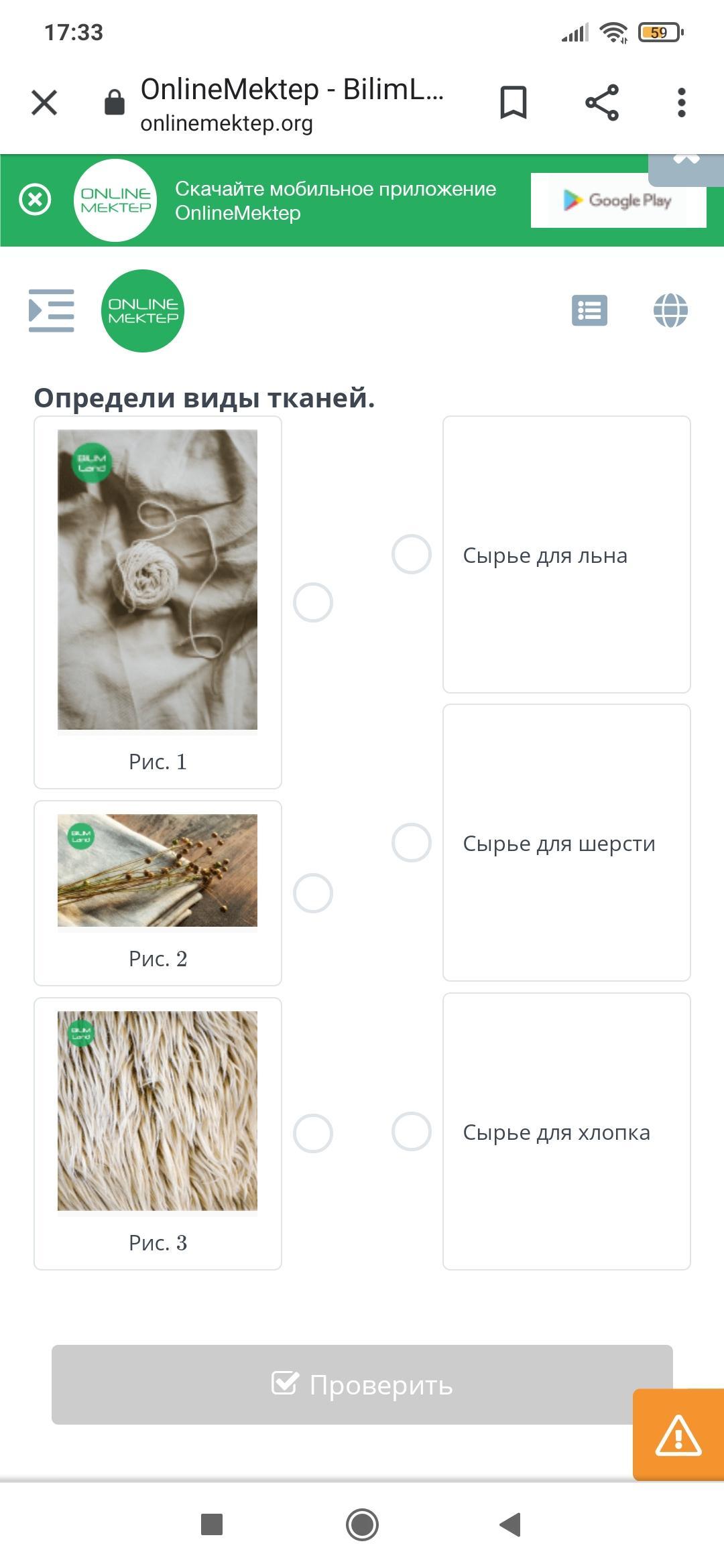Bookmark this OnlineMektep page
The image size is (724, 1568).
514,103
